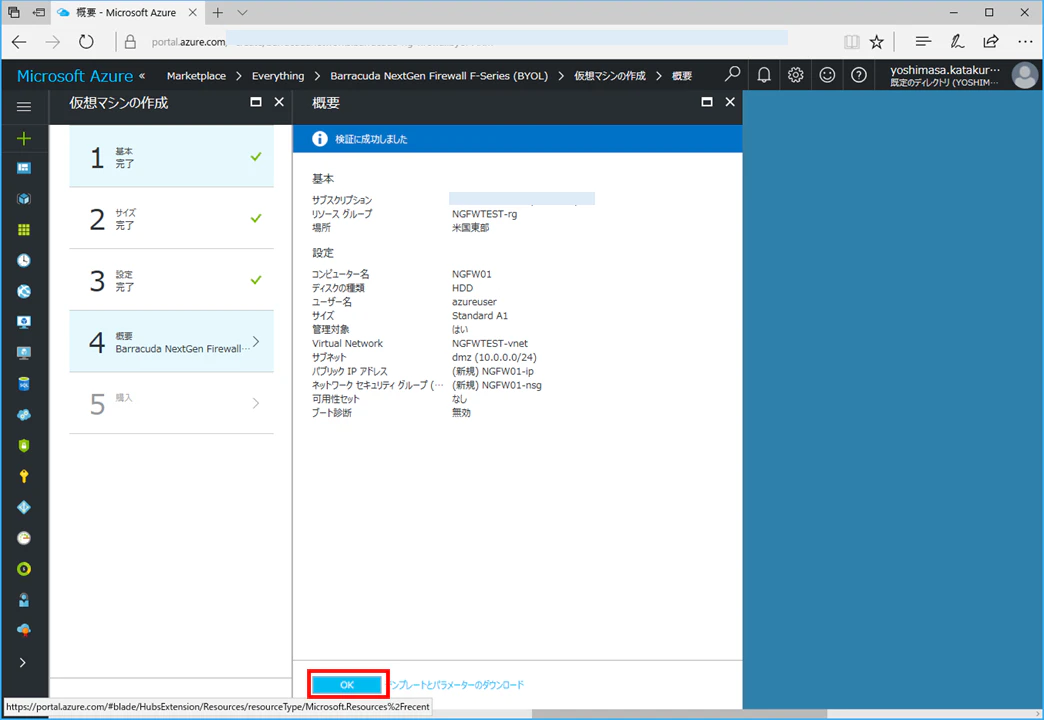Open the dashboard icon in sidebar
Viewport: 1044px width, 720px height.
[x=24, y=168]
